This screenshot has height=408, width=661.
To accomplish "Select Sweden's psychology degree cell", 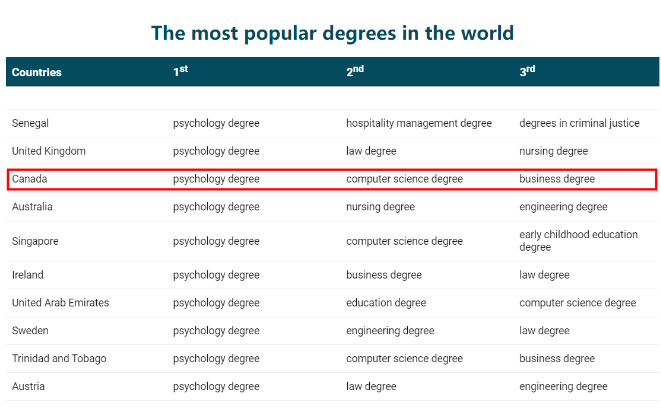I will (x=216, y=331).
